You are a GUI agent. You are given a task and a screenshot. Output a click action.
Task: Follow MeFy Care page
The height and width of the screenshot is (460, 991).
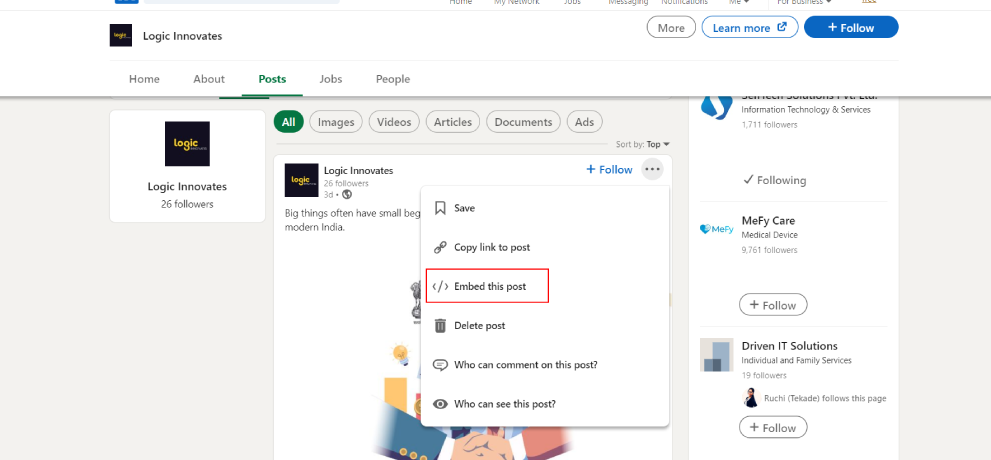[x=773, y=305]
